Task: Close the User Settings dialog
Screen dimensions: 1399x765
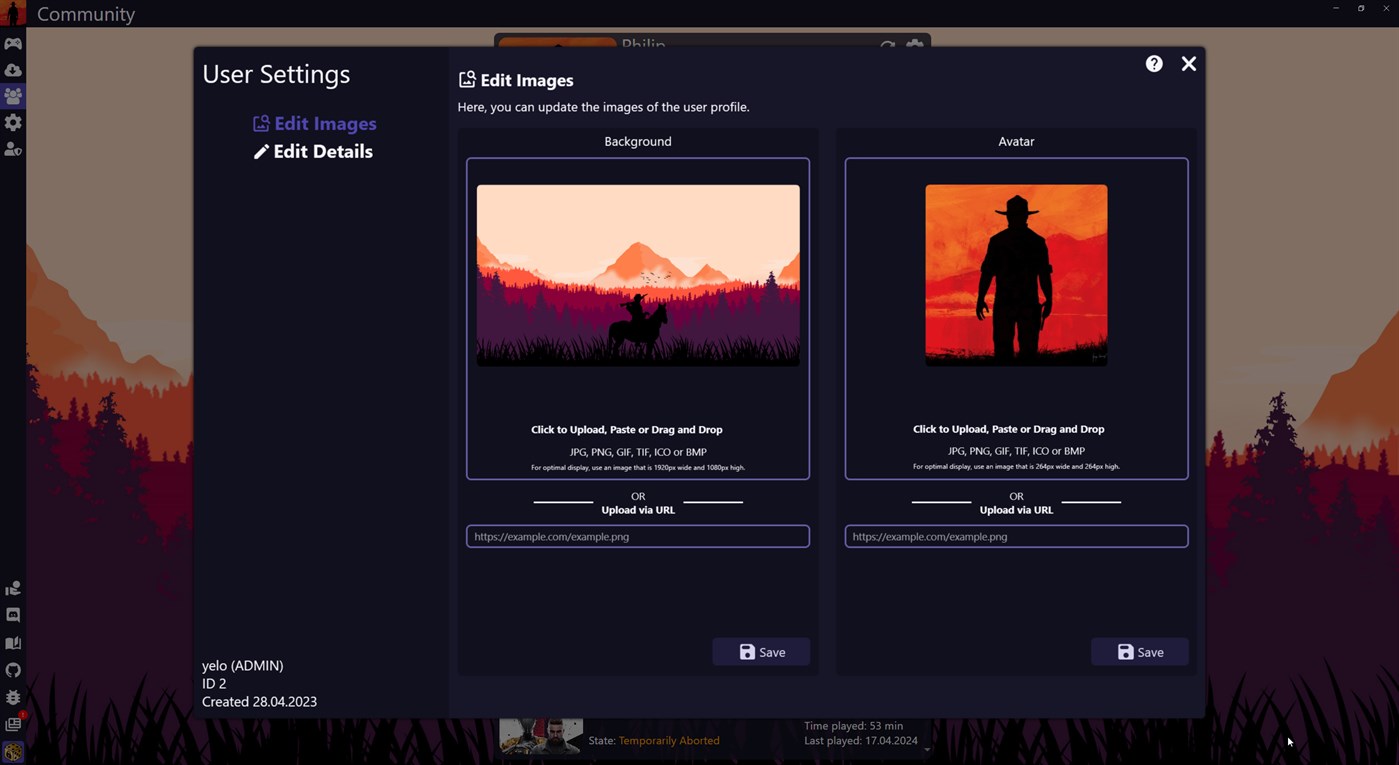Action: (1188, 64)
